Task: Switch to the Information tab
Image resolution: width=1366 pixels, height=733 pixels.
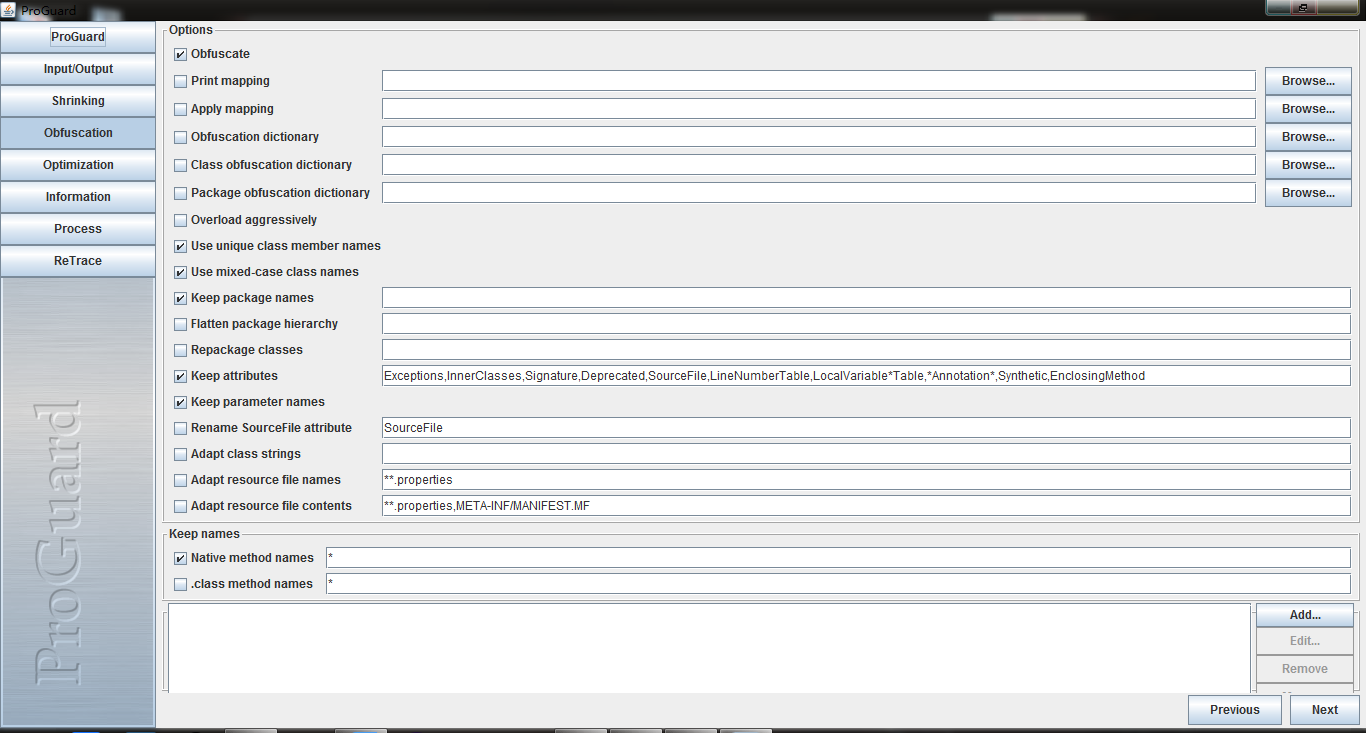Action: coord(78,197)
